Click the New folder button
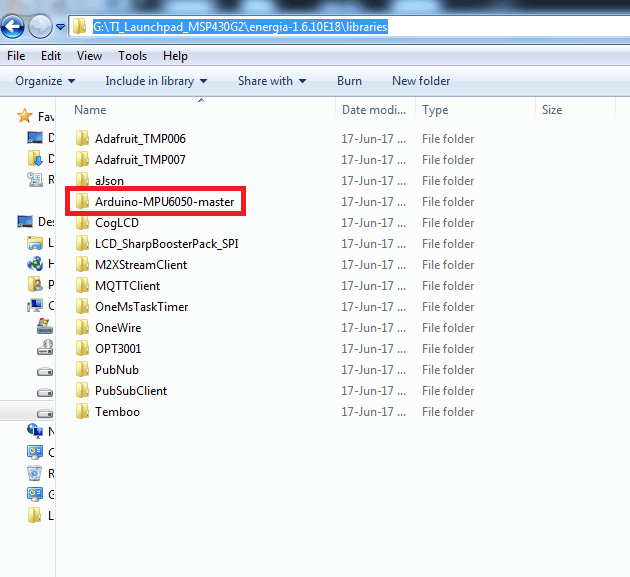Viewport: 630px width, 577px height. pyautogui.click(x=421, y=81)
